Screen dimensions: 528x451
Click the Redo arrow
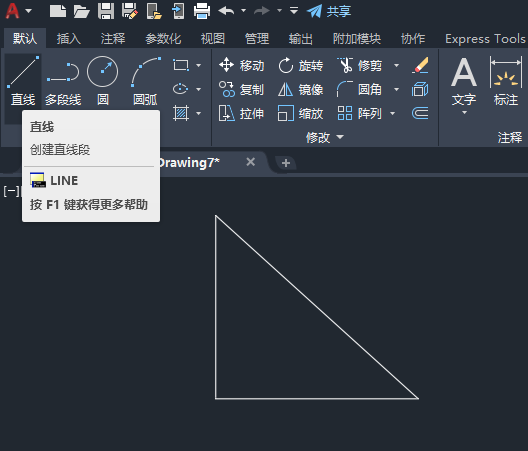click(x=262, y=11)
